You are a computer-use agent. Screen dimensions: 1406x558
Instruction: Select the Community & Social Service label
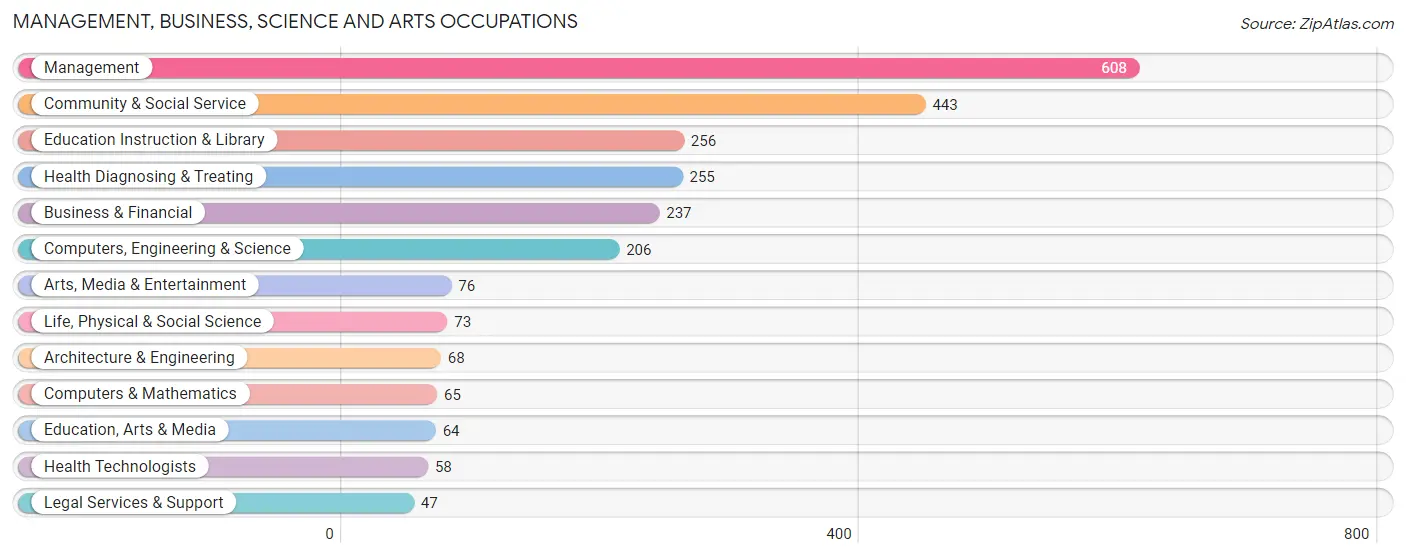145,104
